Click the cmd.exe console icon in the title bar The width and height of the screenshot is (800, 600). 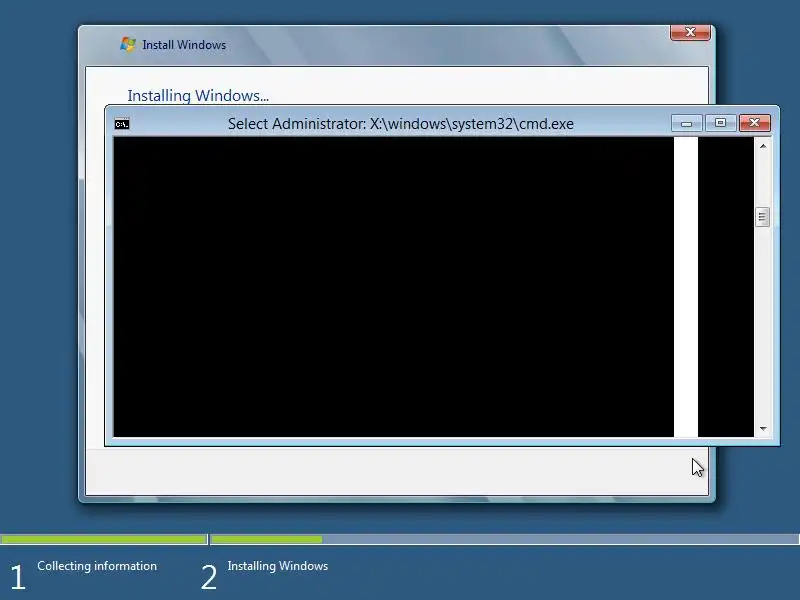point(122,124)
